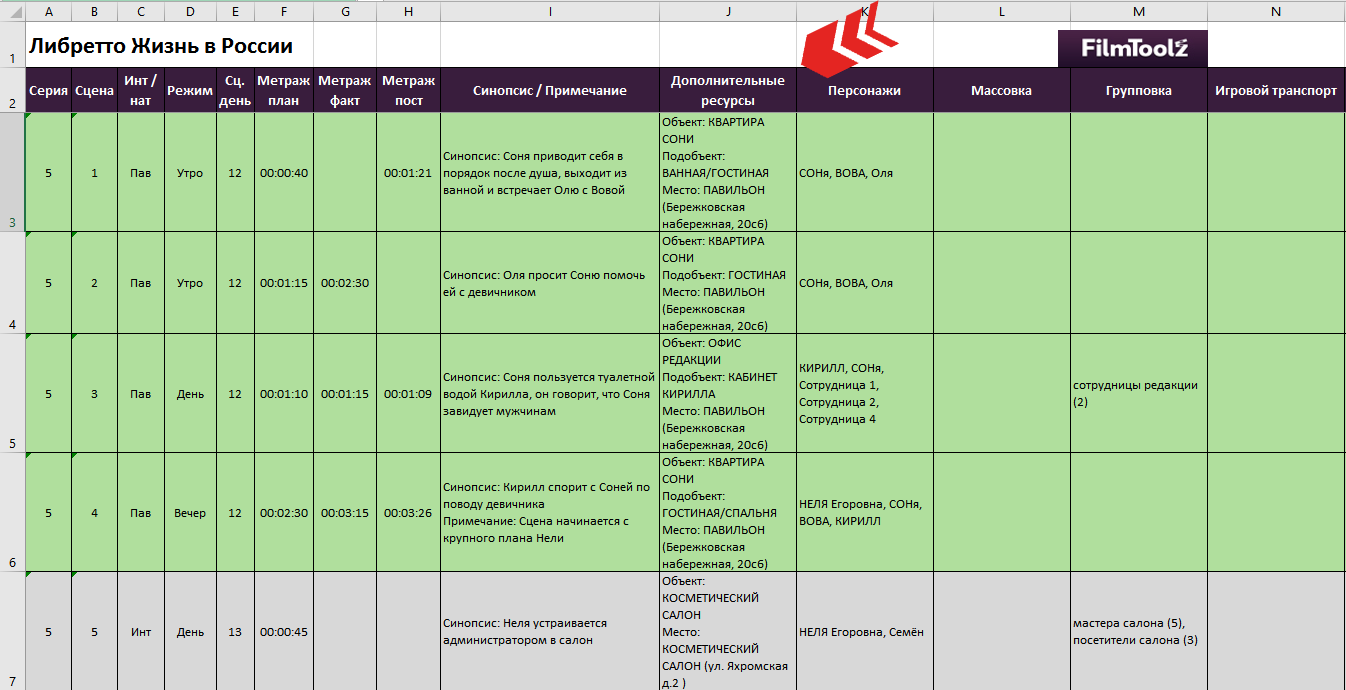Click the 'Инт' cell of scene 5
This screenshot has width=1346, height=690.
pyautogui.click(x=140, y=632)
